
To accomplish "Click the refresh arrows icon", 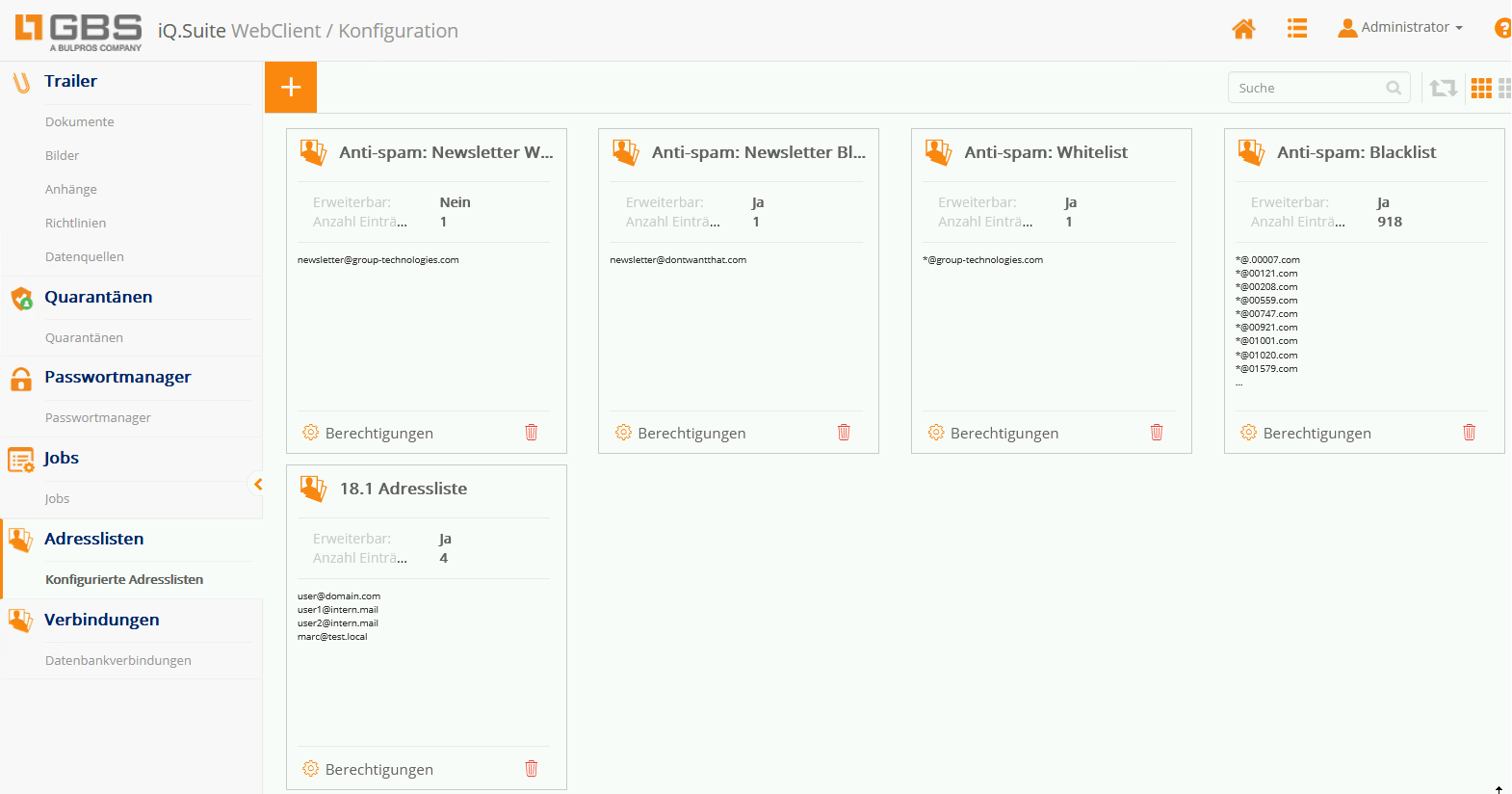I will tap(1443, 89).
